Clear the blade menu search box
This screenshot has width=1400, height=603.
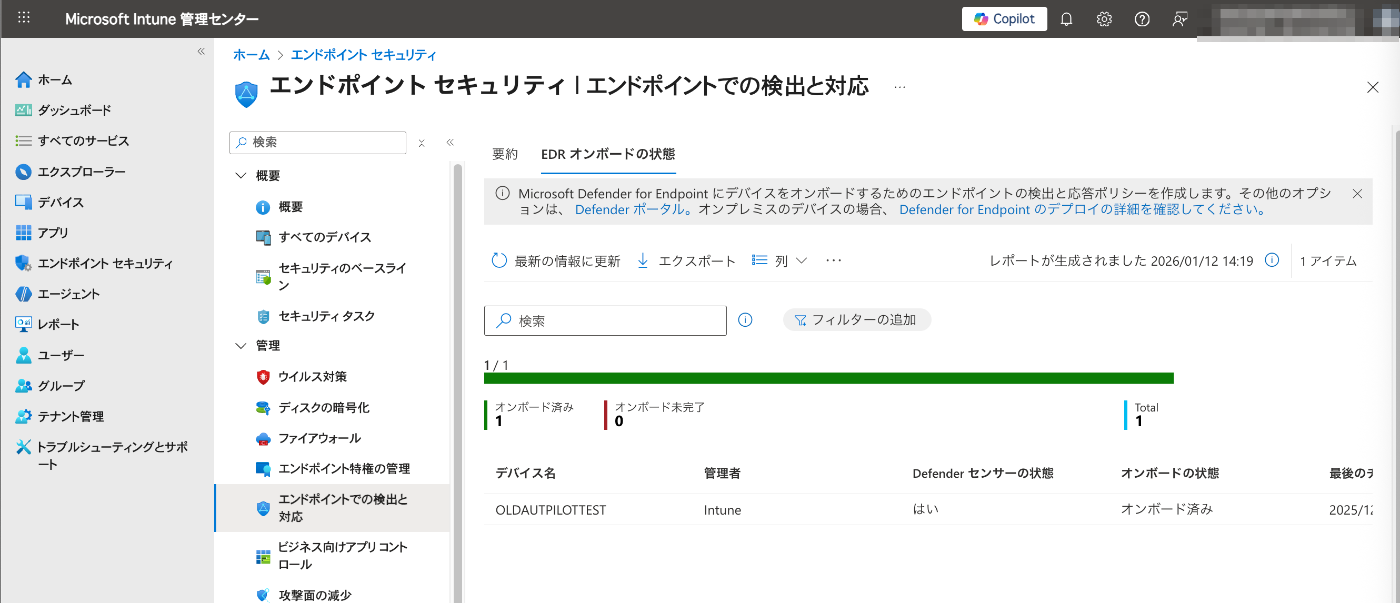tap(422, 143)
